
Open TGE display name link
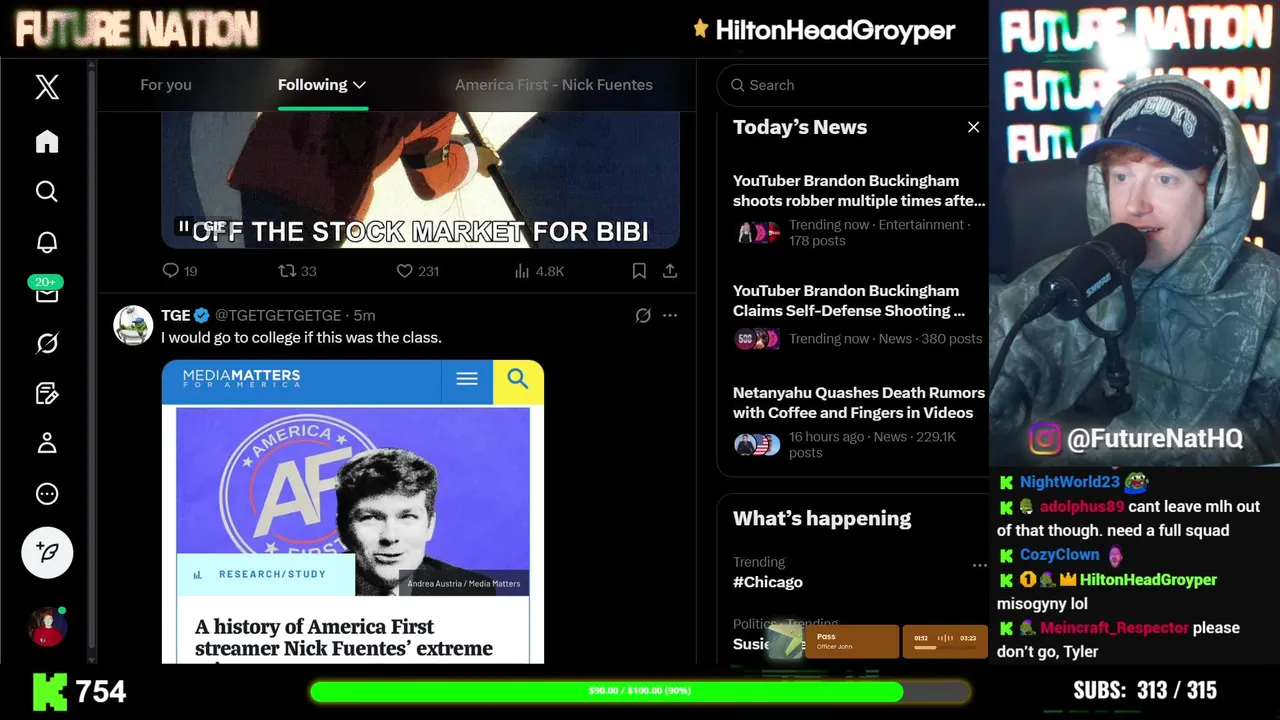point(176,315)
